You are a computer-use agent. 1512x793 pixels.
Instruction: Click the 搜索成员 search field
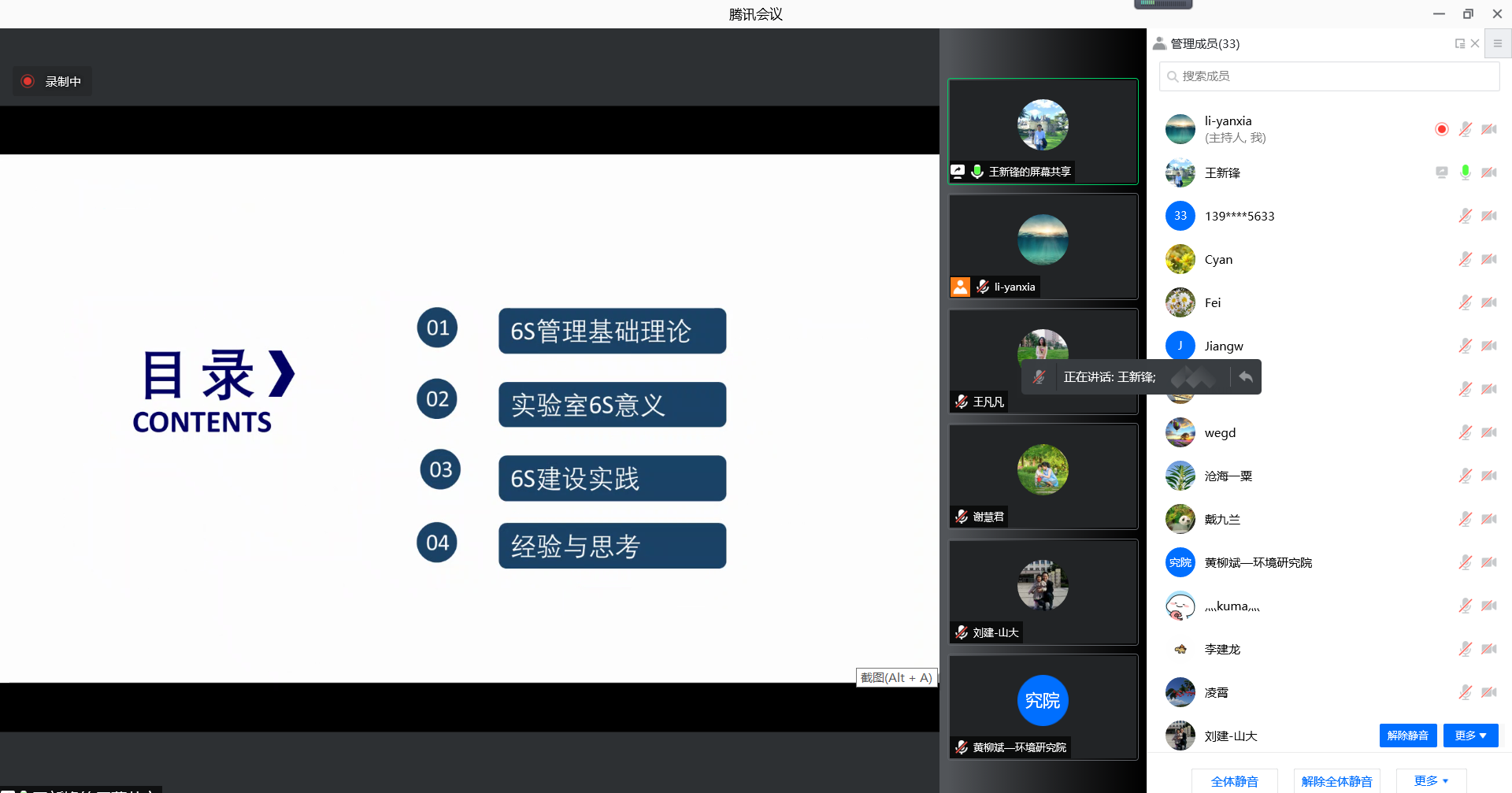click(x=1329, y=76)
